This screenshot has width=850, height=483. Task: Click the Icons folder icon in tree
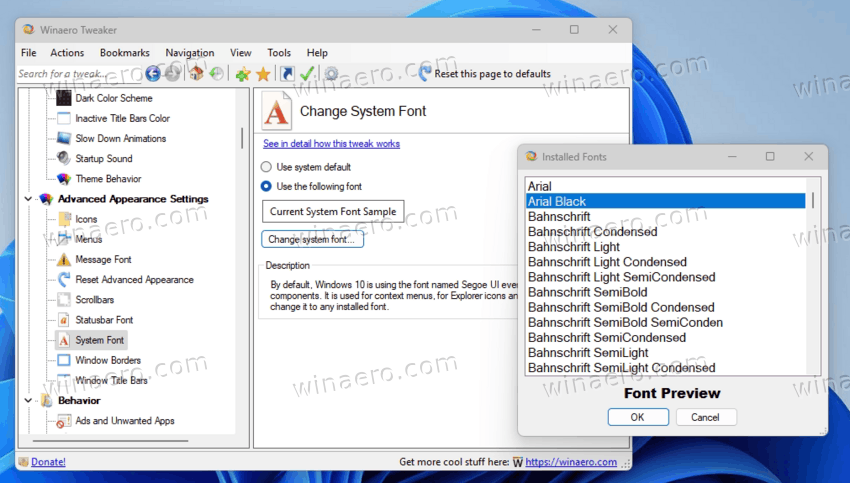click(64, 219)
